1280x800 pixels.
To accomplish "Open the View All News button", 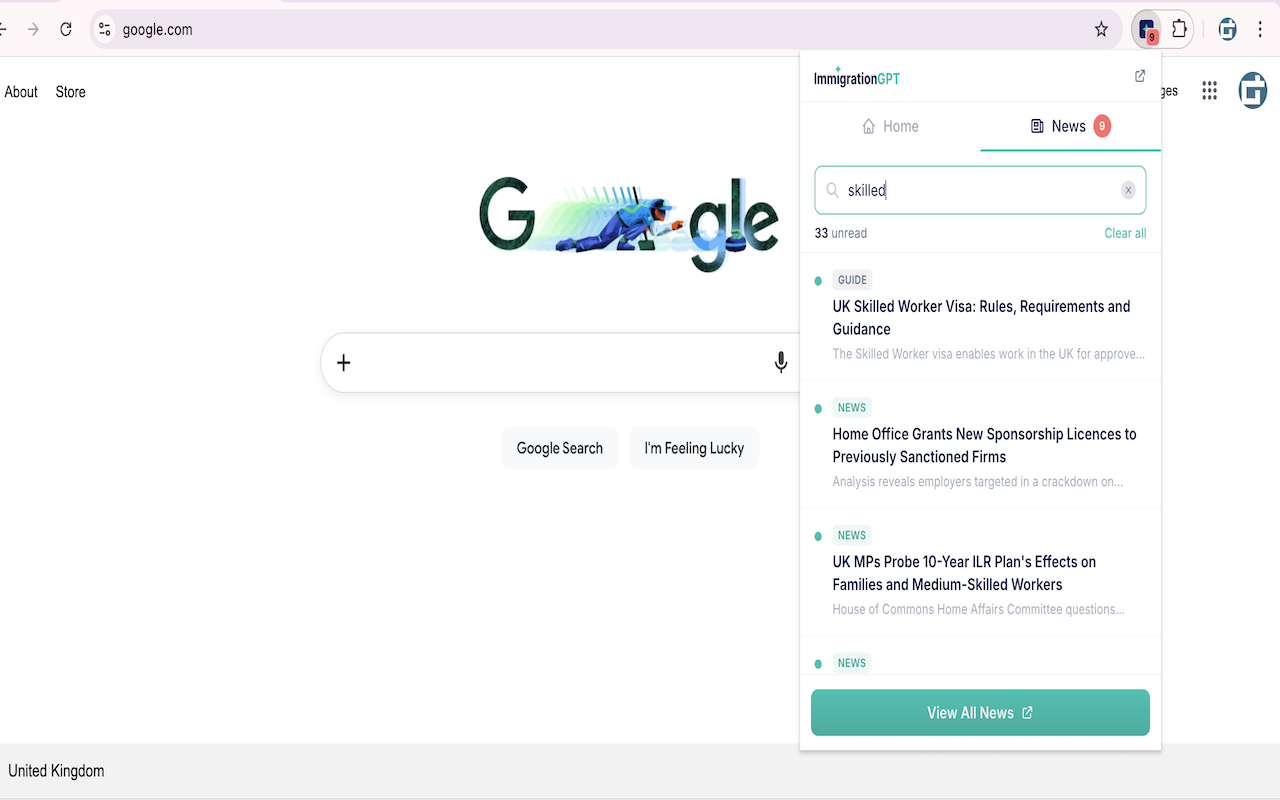I will pos(980,713).
